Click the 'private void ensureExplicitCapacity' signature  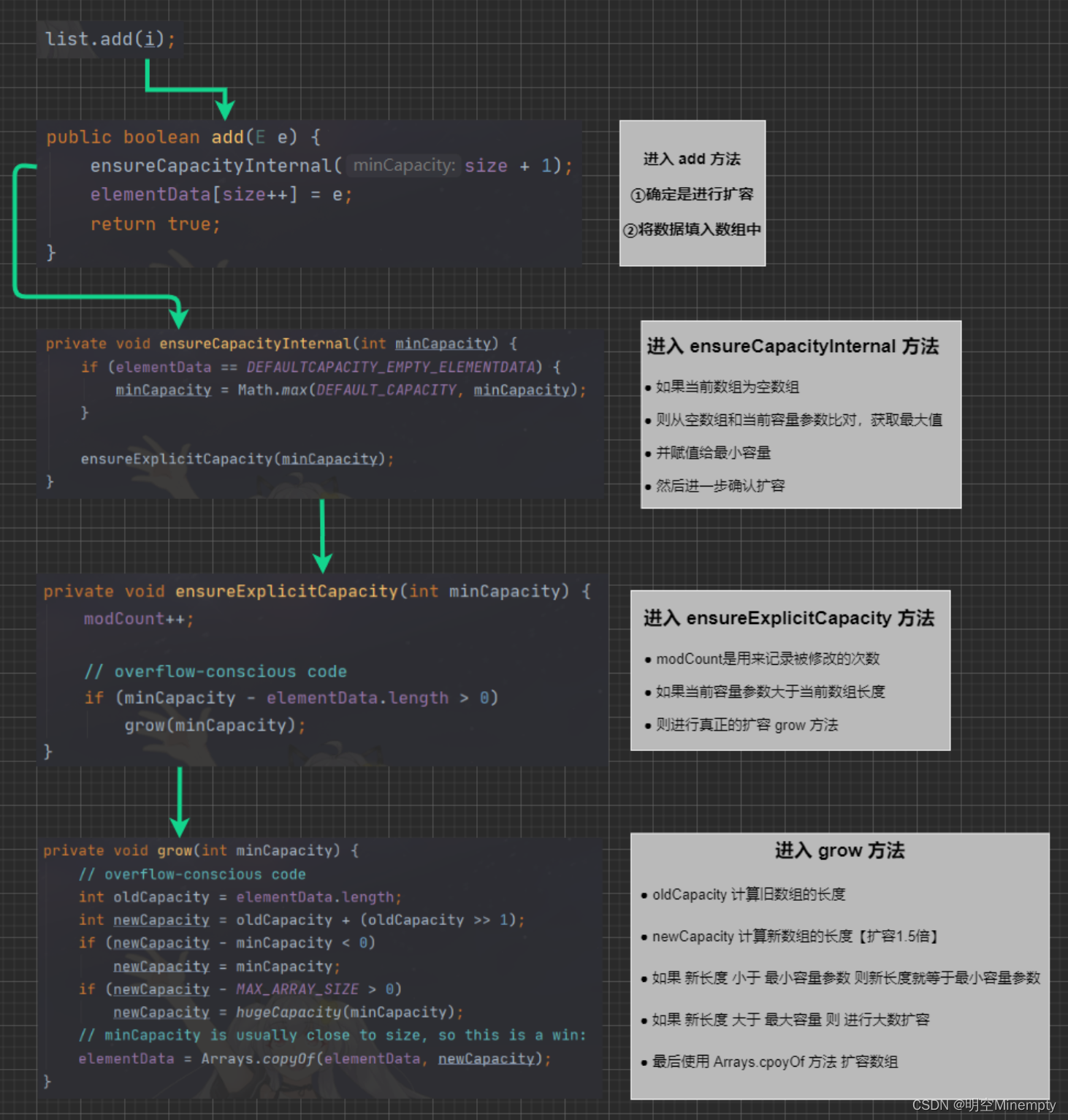pos(317,591)
